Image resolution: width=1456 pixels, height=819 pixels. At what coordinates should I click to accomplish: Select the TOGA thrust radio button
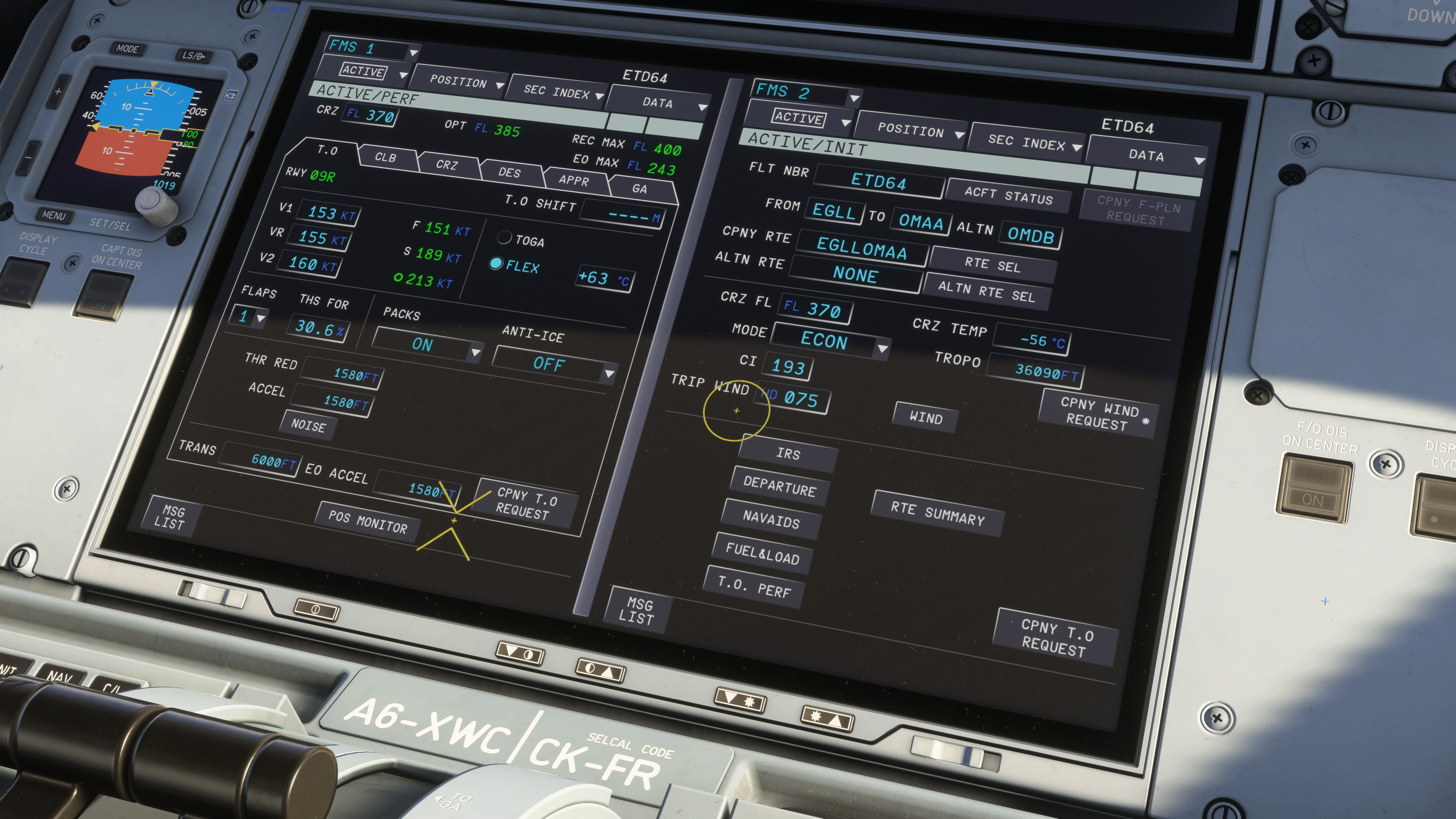pyautogui.click(x=504, y=237)
